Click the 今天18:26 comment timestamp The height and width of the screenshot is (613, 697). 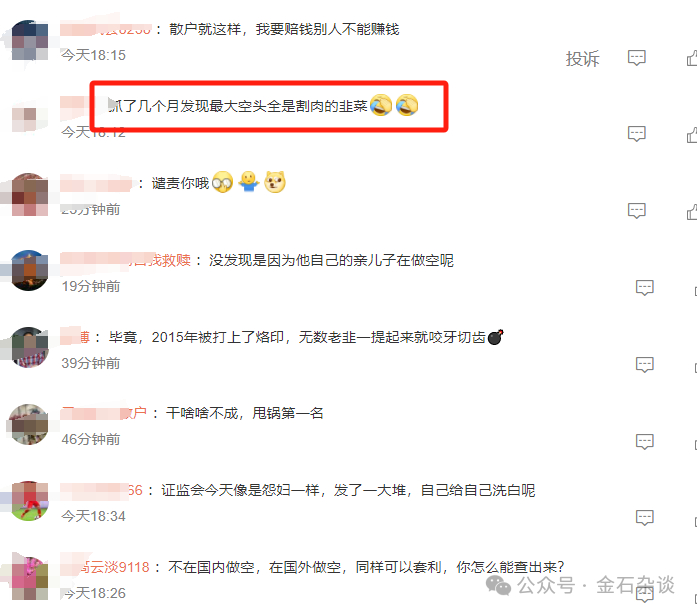[x=94, y=593]
